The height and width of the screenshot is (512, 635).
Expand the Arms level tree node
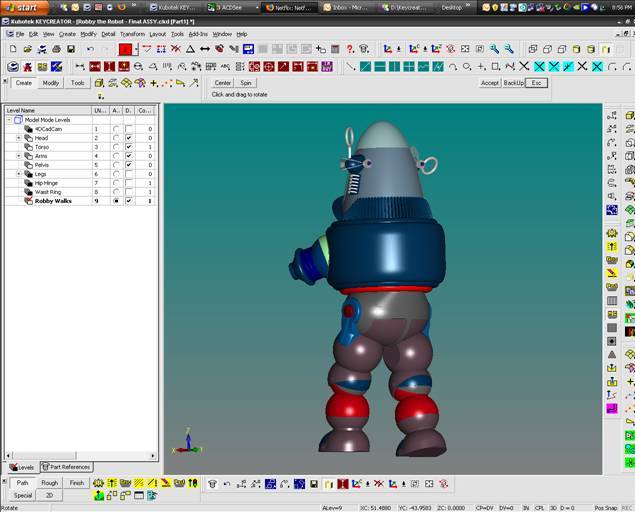tap(19, 156)
